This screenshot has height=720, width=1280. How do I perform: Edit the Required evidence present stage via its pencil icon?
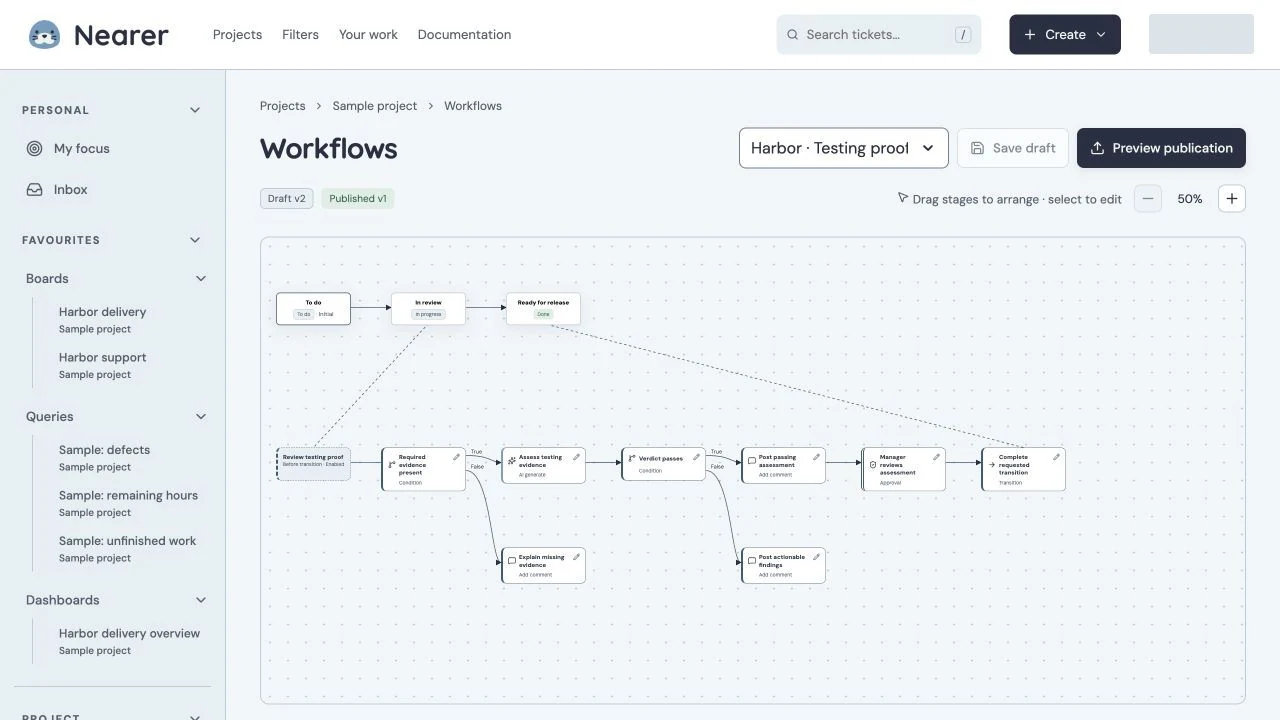pos(456,457)
